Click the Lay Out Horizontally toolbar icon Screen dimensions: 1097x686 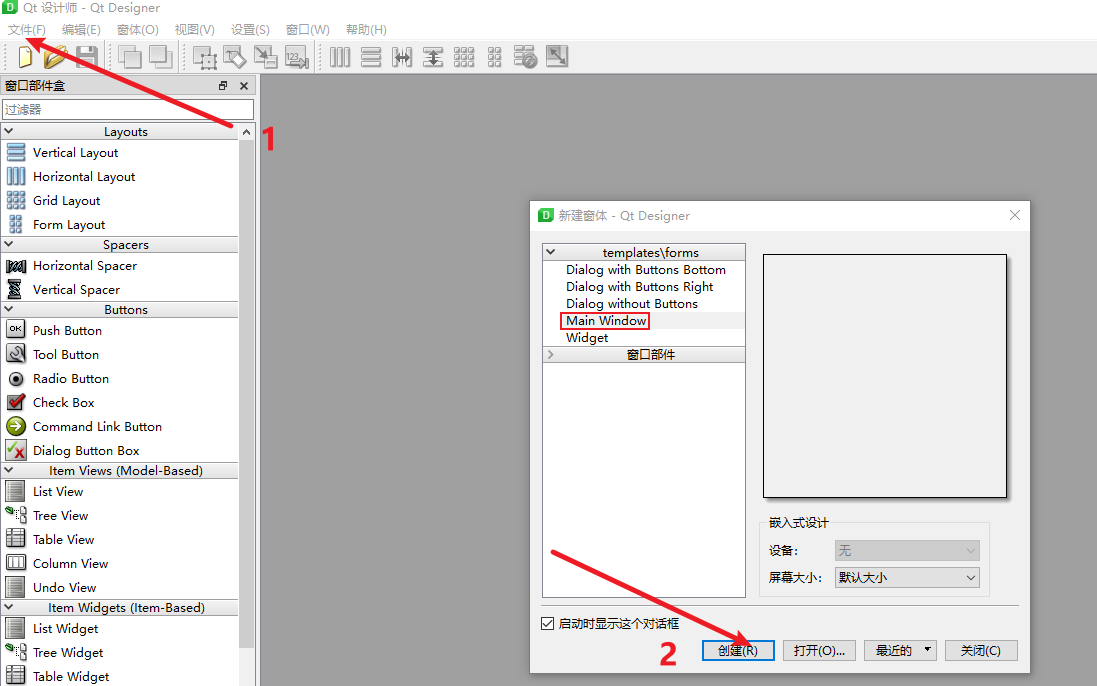click(340, 57)
